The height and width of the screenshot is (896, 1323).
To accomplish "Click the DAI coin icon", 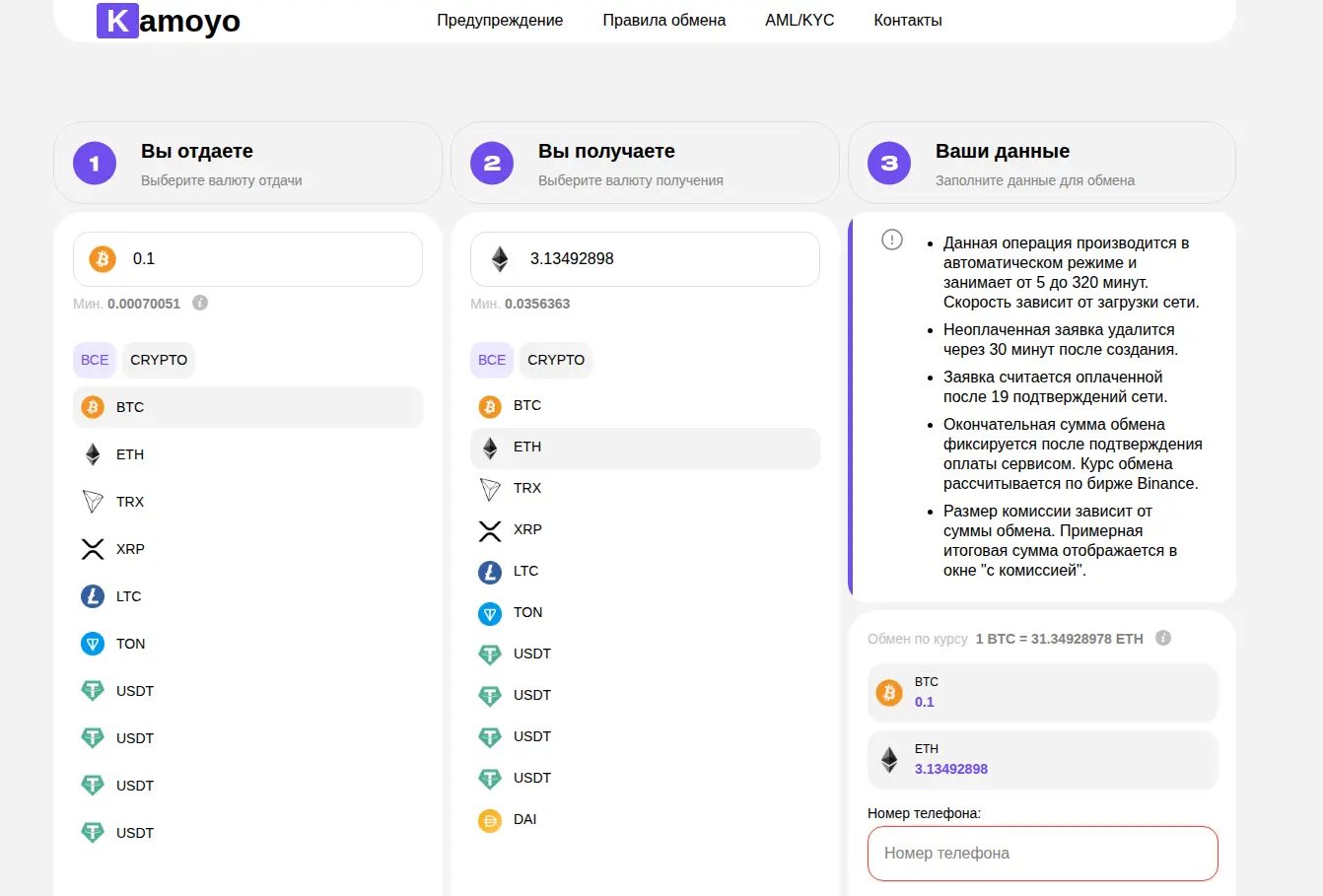I will pos(490,820).
